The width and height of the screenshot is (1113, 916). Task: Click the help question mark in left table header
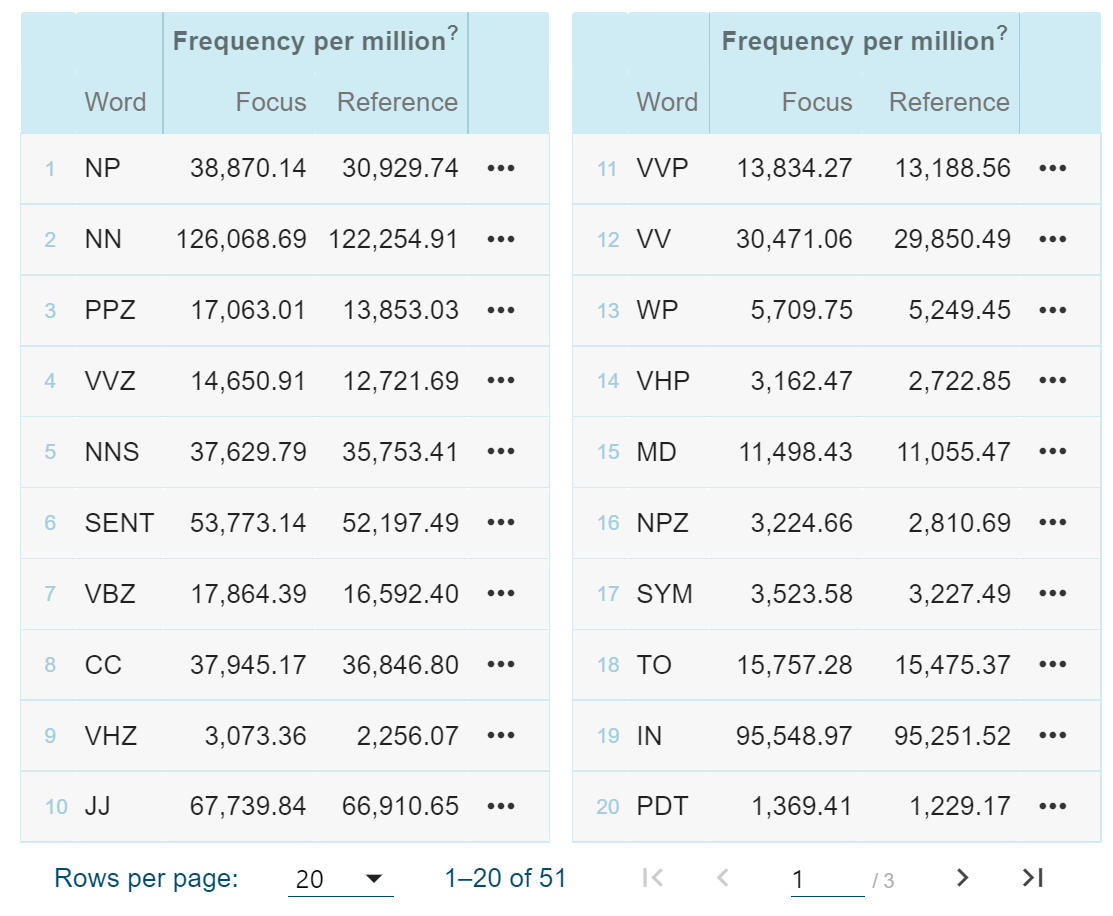(453, 34)
